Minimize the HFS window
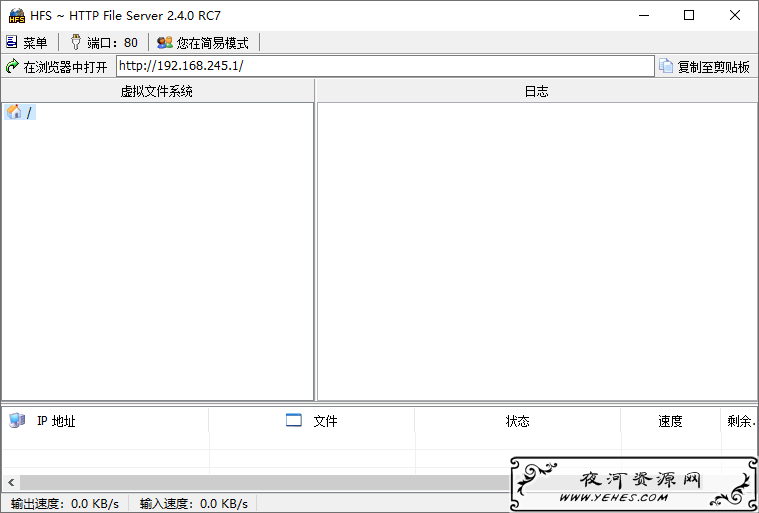The width and height of the screenshot is (759, 513). tap(644, 15)
